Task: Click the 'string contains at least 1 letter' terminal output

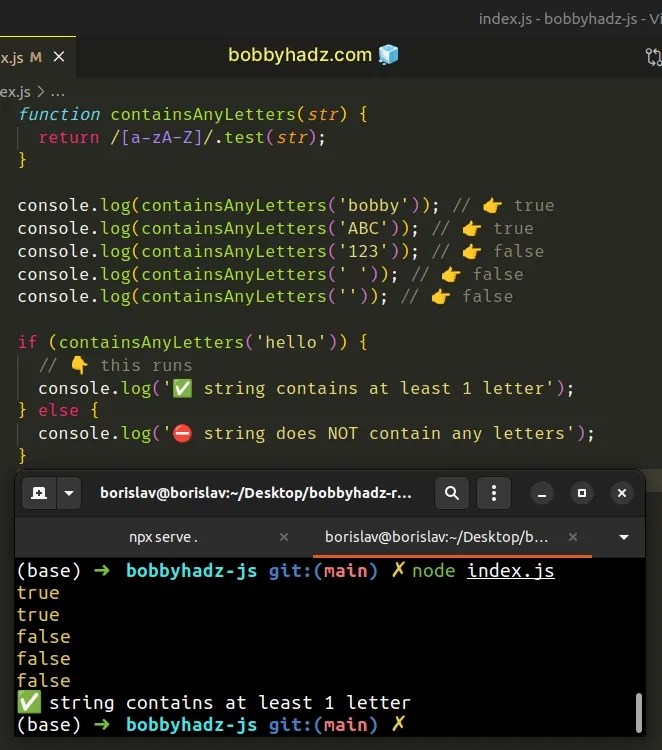Action: pos(214,703)
